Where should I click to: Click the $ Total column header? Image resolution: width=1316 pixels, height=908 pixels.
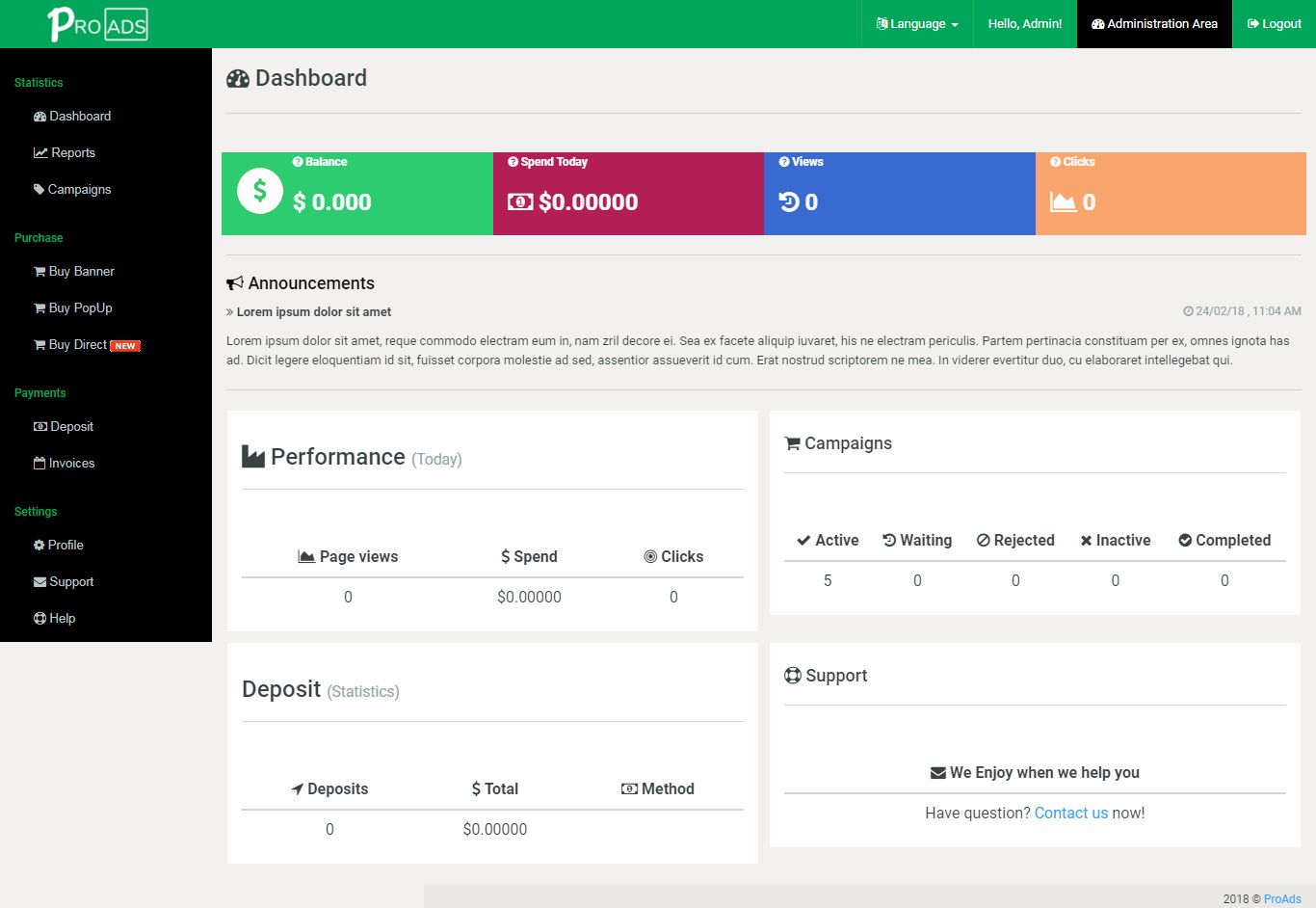point(495,788)
